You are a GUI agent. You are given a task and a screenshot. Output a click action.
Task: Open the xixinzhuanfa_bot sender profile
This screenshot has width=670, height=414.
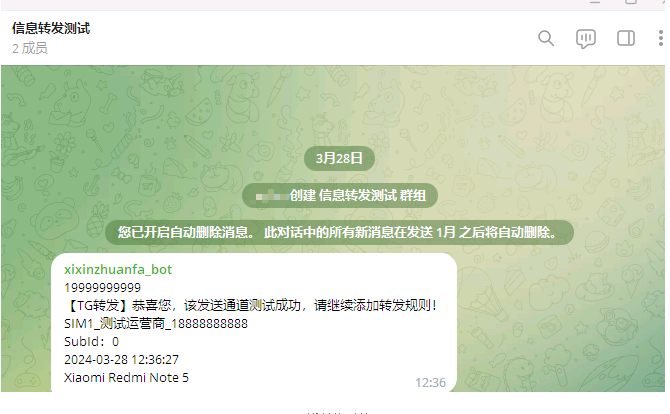(118, 270)
